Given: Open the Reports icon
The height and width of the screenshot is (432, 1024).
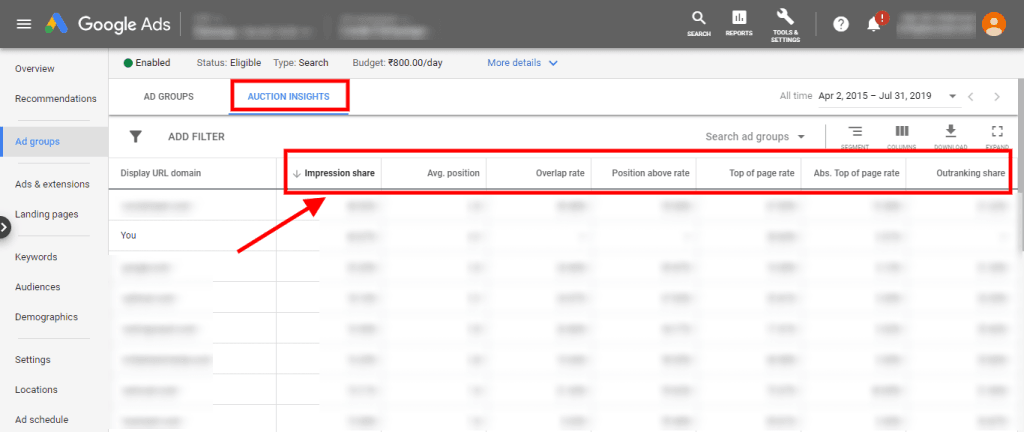Looking at the screenshot, I should coord(739,18).
